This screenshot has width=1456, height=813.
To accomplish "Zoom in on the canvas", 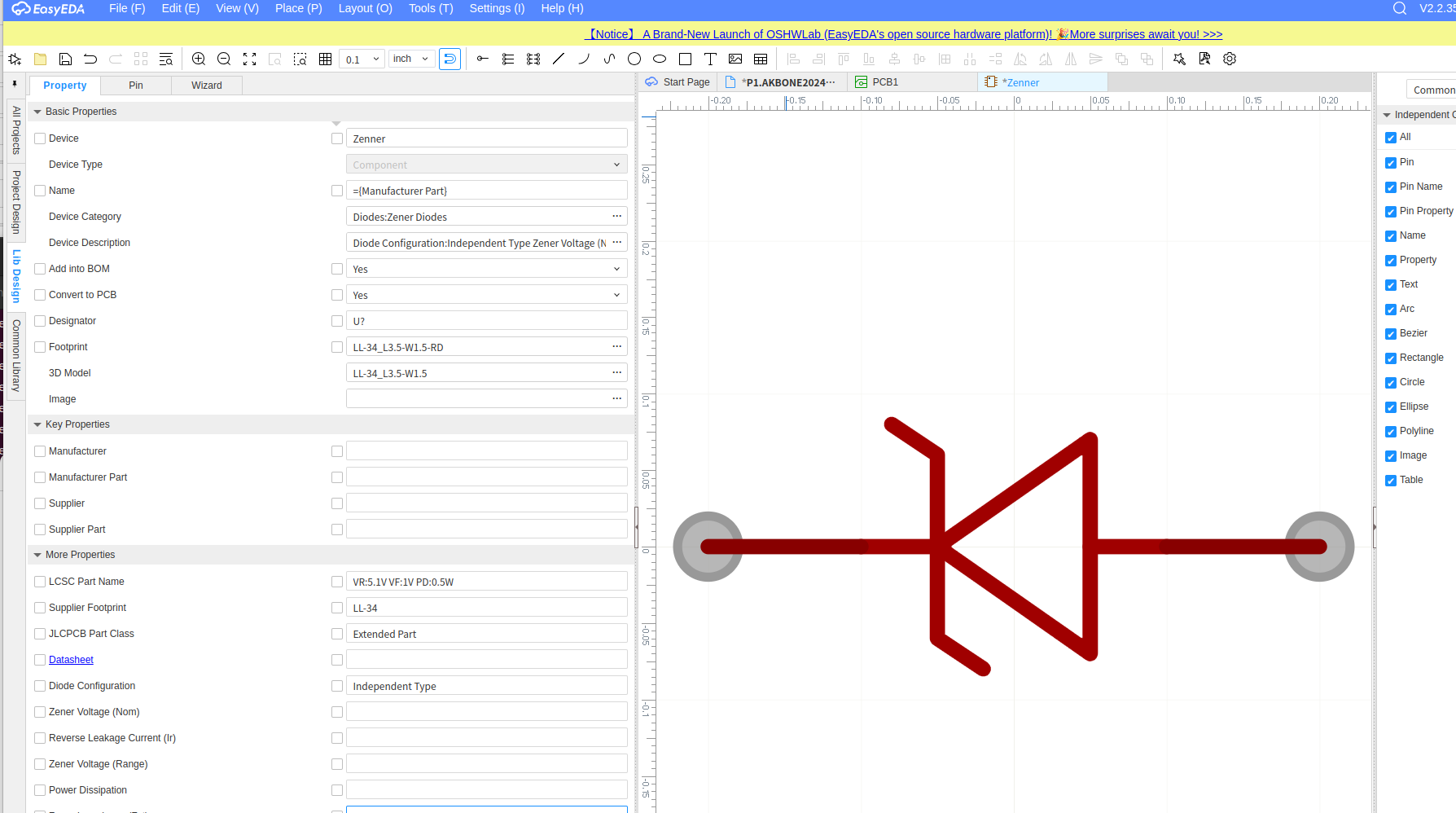I will [199, 59].
